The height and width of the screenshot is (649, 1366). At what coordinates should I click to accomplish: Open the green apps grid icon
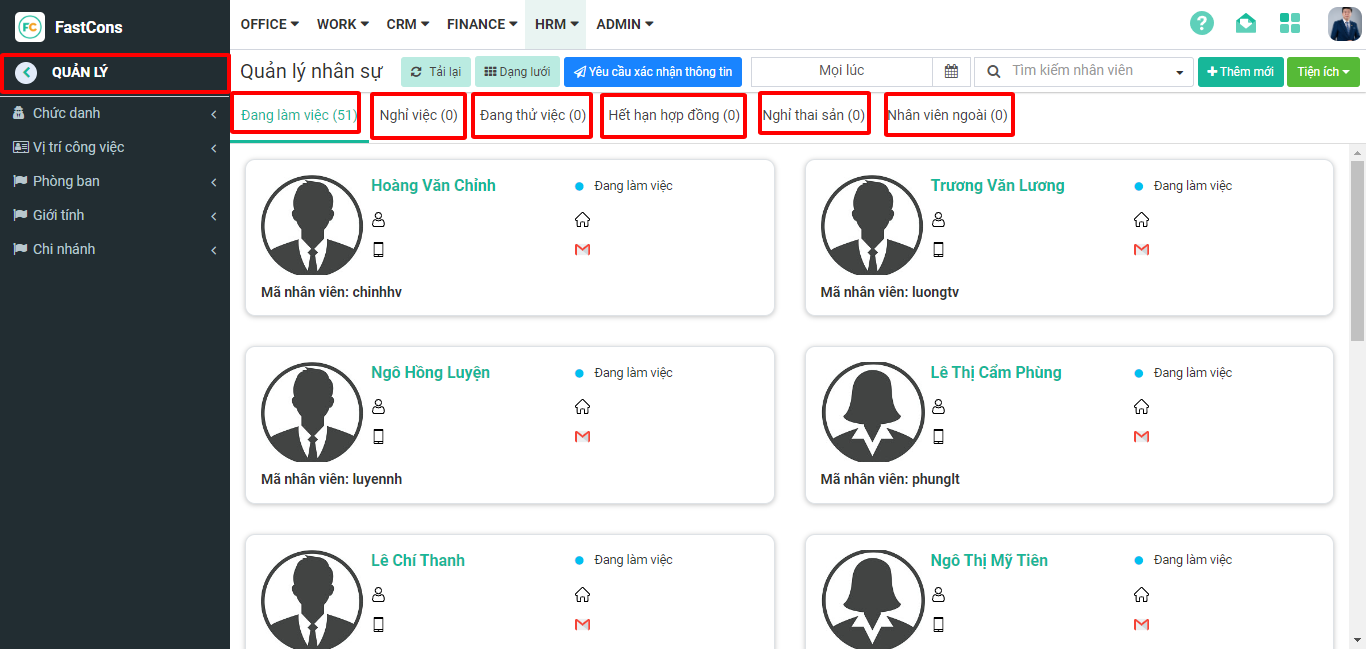coord(1290,24)
